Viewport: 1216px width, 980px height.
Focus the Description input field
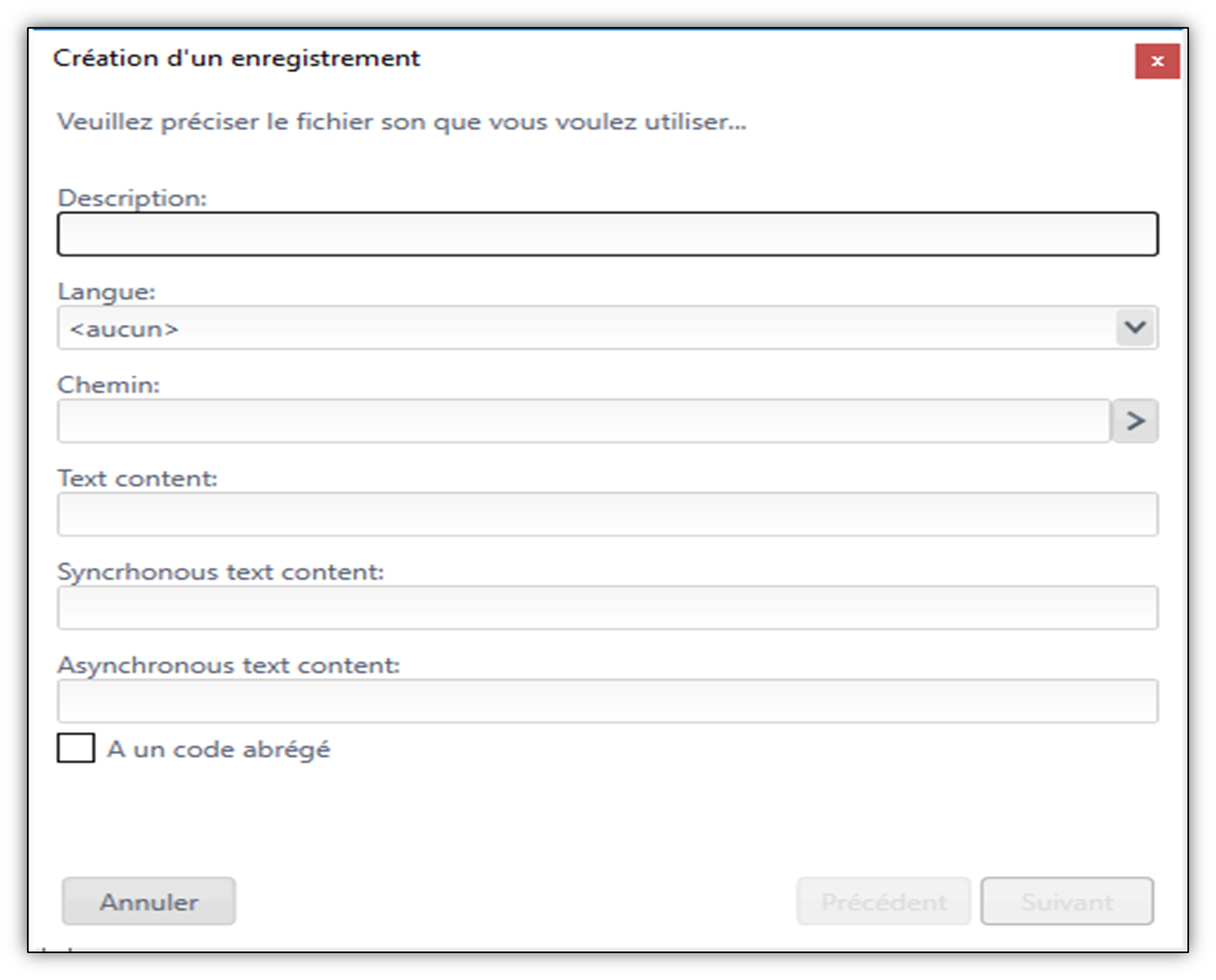pyautogui.click(x=608, y=234)
